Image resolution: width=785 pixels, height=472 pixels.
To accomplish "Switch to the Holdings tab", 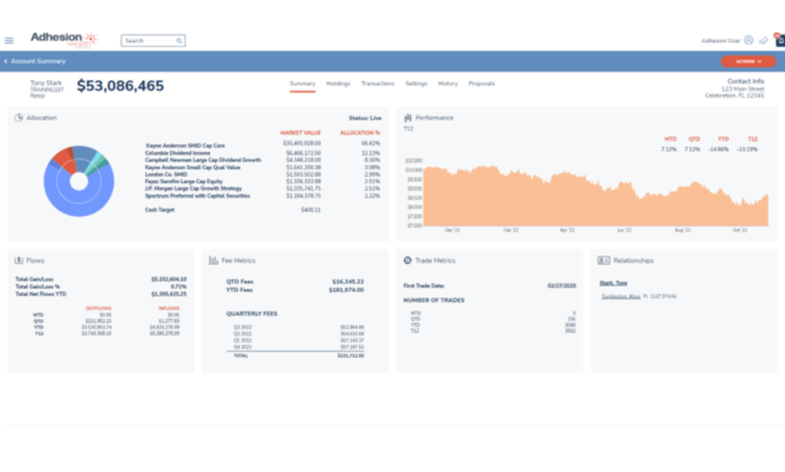I will [338, 84].
